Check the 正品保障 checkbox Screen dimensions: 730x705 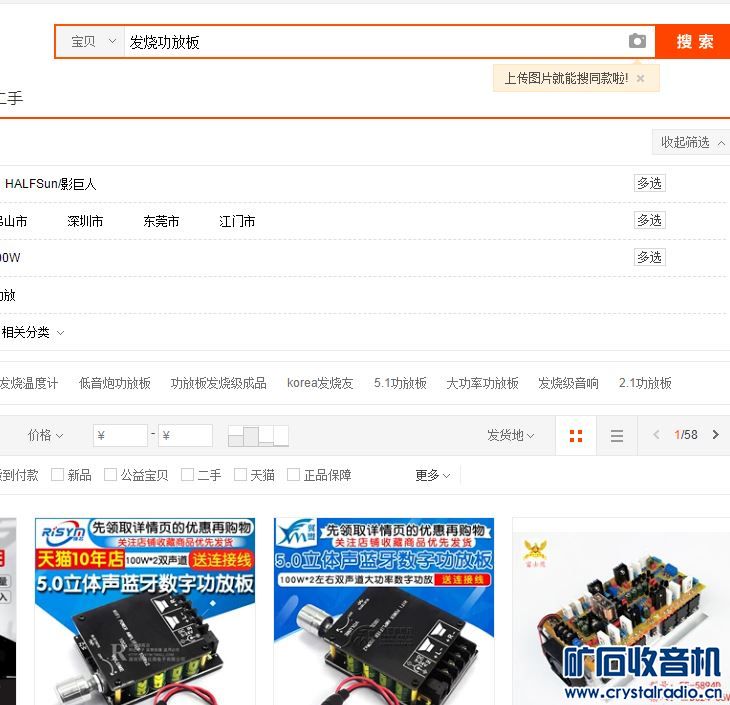click(293, 475)
